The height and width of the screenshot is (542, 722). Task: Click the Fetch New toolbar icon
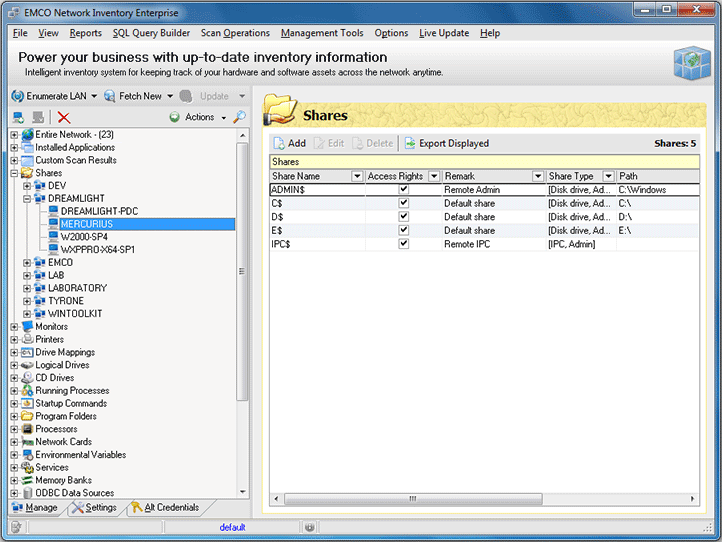(110, 96)
